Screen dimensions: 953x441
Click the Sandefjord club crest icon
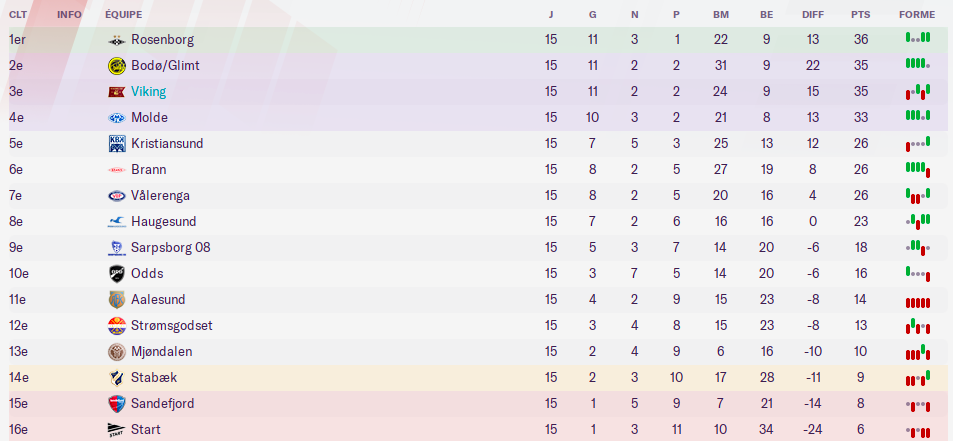[117, 404]
